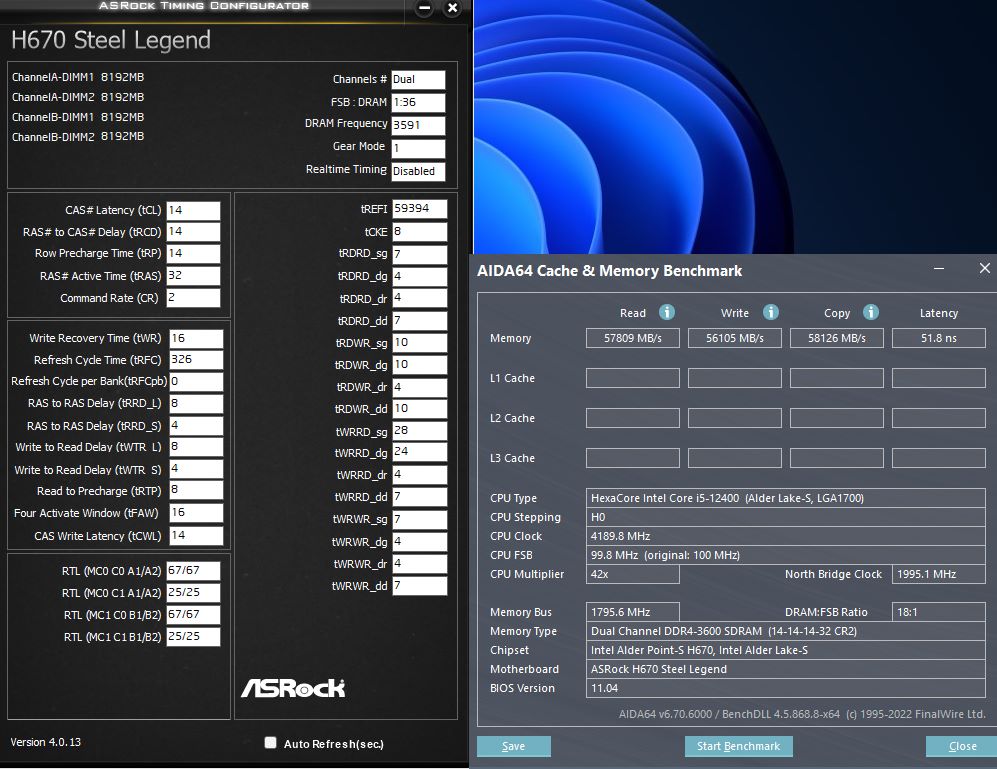Select the Row Precharge Time (tRP) field
Viewport: 997px width, 769px height.
click(x=193, y=253)
